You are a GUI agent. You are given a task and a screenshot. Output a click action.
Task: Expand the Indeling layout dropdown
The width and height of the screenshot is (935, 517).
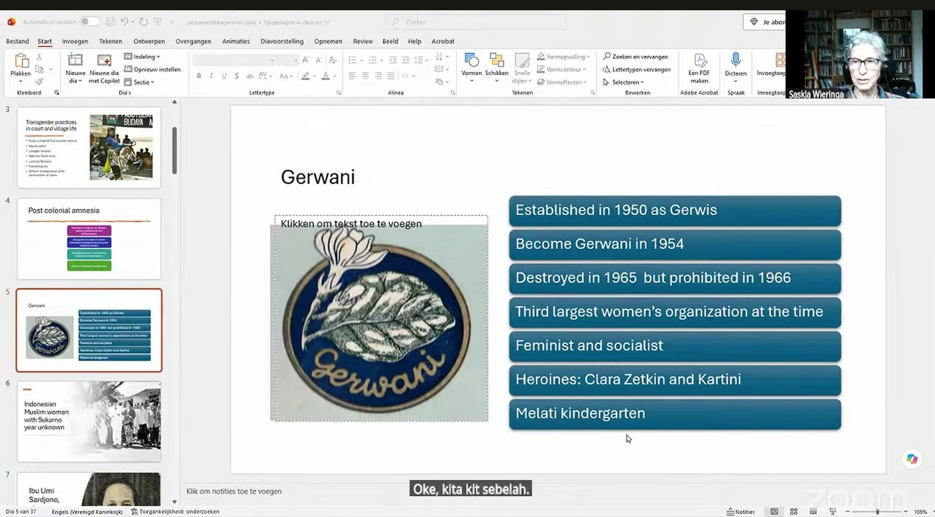[142, 57]
